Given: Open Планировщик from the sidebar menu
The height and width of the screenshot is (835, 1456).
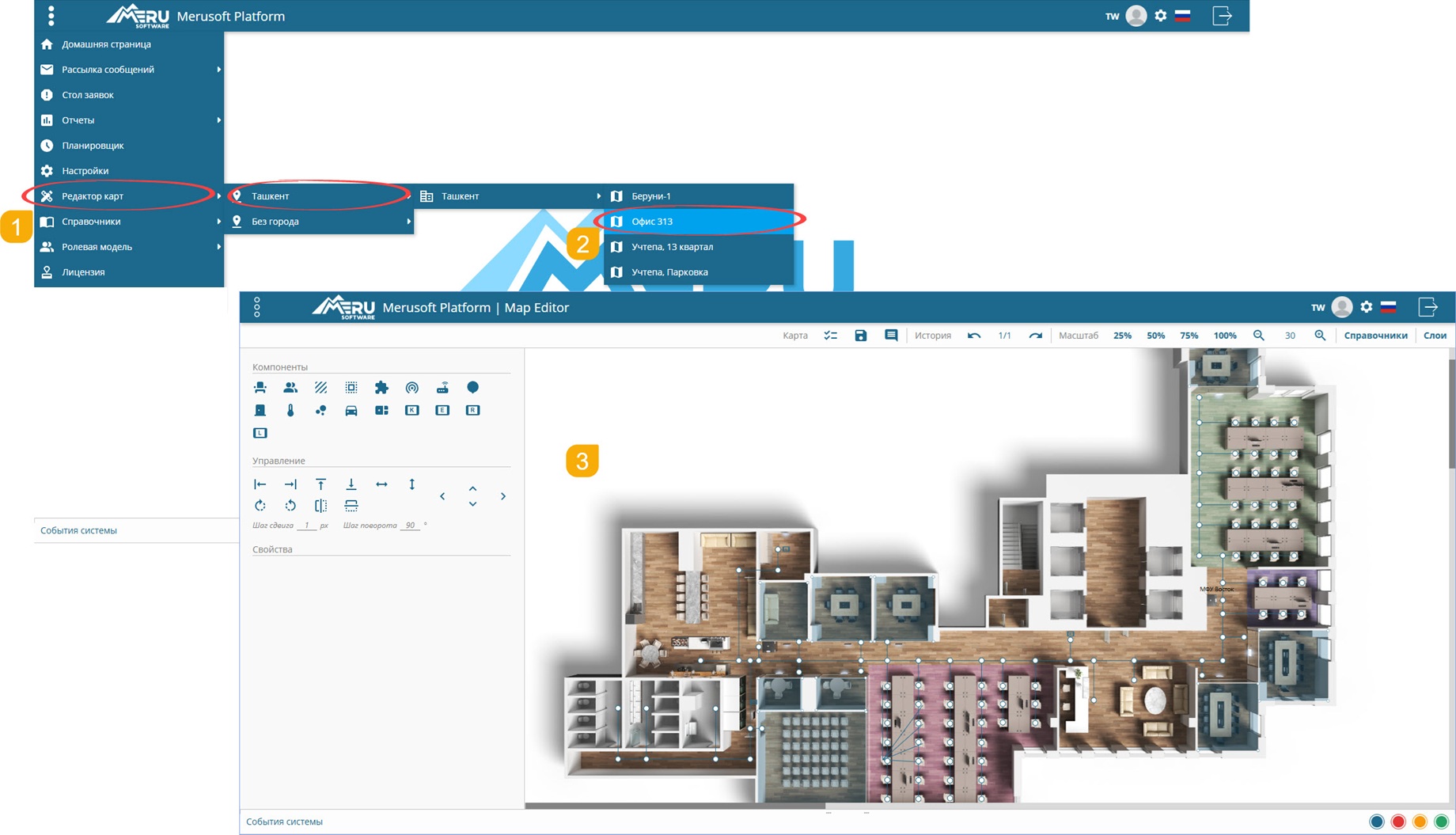Looking at the screenshot, I should 93,146.
